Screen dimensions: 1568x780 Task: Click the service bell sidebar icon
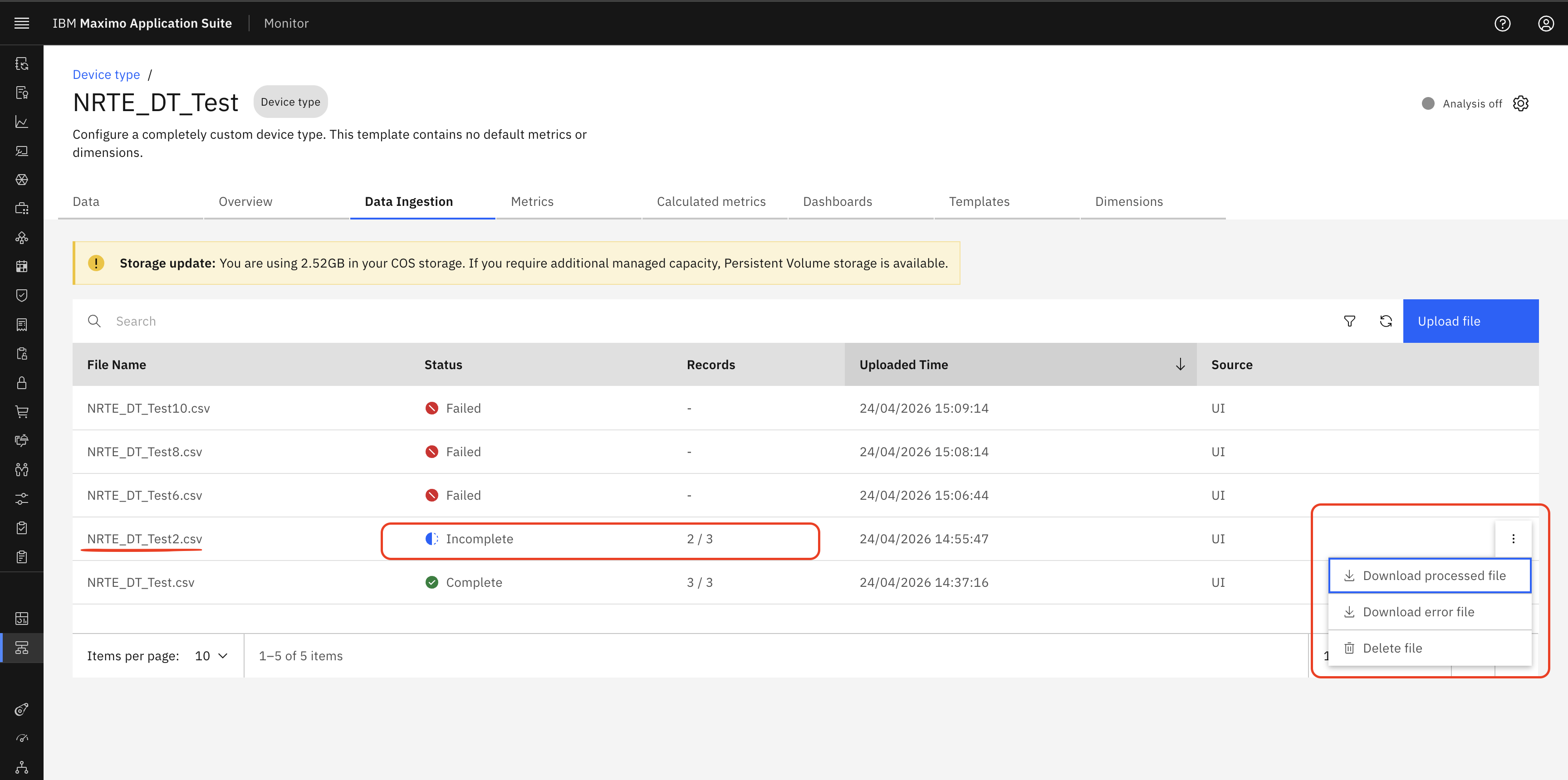click(x=22, y=440)
